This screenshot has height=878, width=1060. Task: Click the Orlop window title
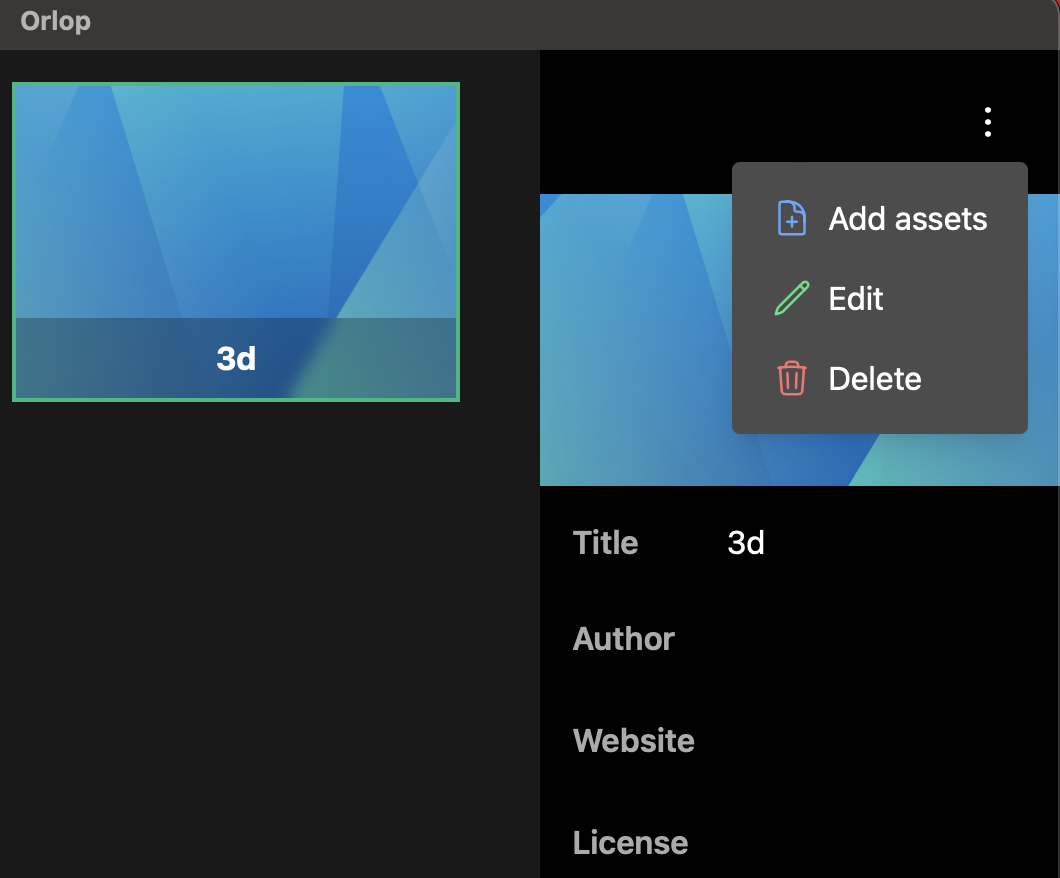pos(55,22)
